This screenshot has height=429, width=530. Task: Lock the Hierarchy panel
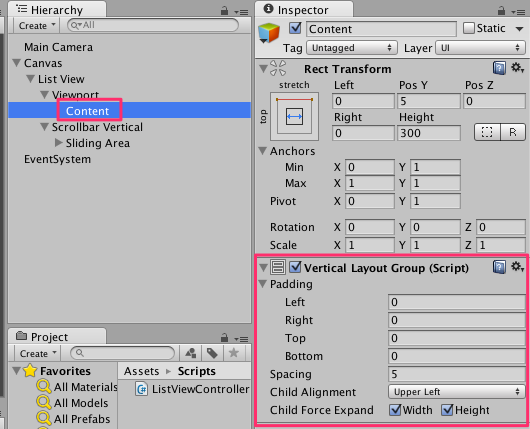coord(224,11)
